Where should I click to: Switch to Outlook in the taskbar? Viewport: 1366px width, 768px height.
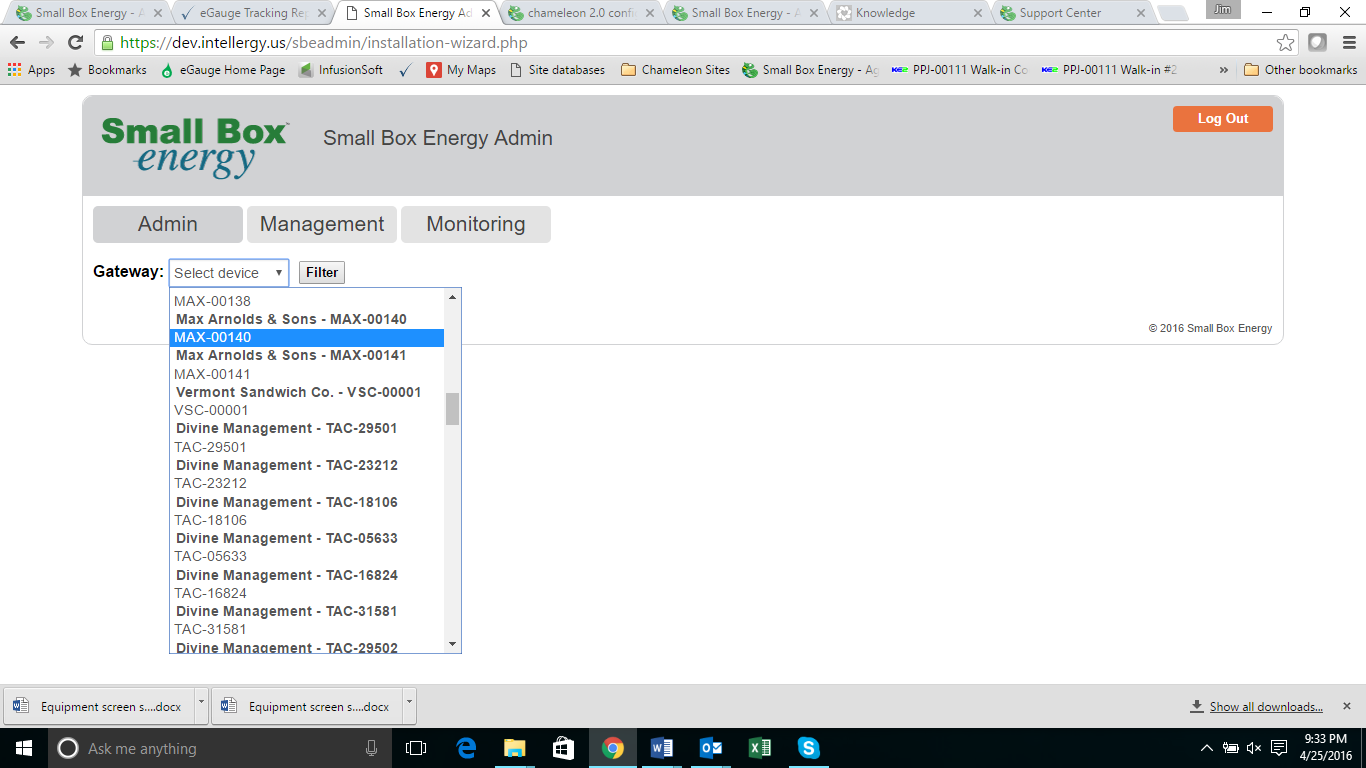coord(711,748)
